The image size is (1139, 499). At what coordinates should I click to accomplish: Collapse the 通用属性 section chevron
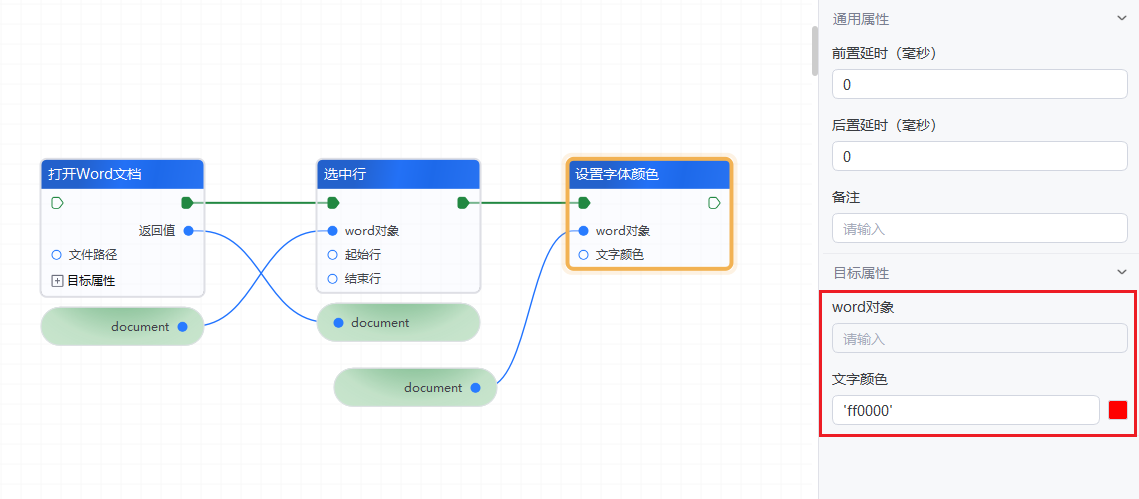coord(1121,18)
